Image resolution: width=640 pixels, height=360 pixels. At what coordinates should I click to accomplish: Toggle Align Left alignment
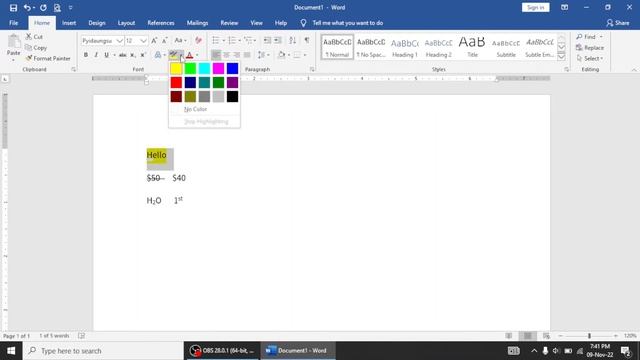click(x=216, y=55)
